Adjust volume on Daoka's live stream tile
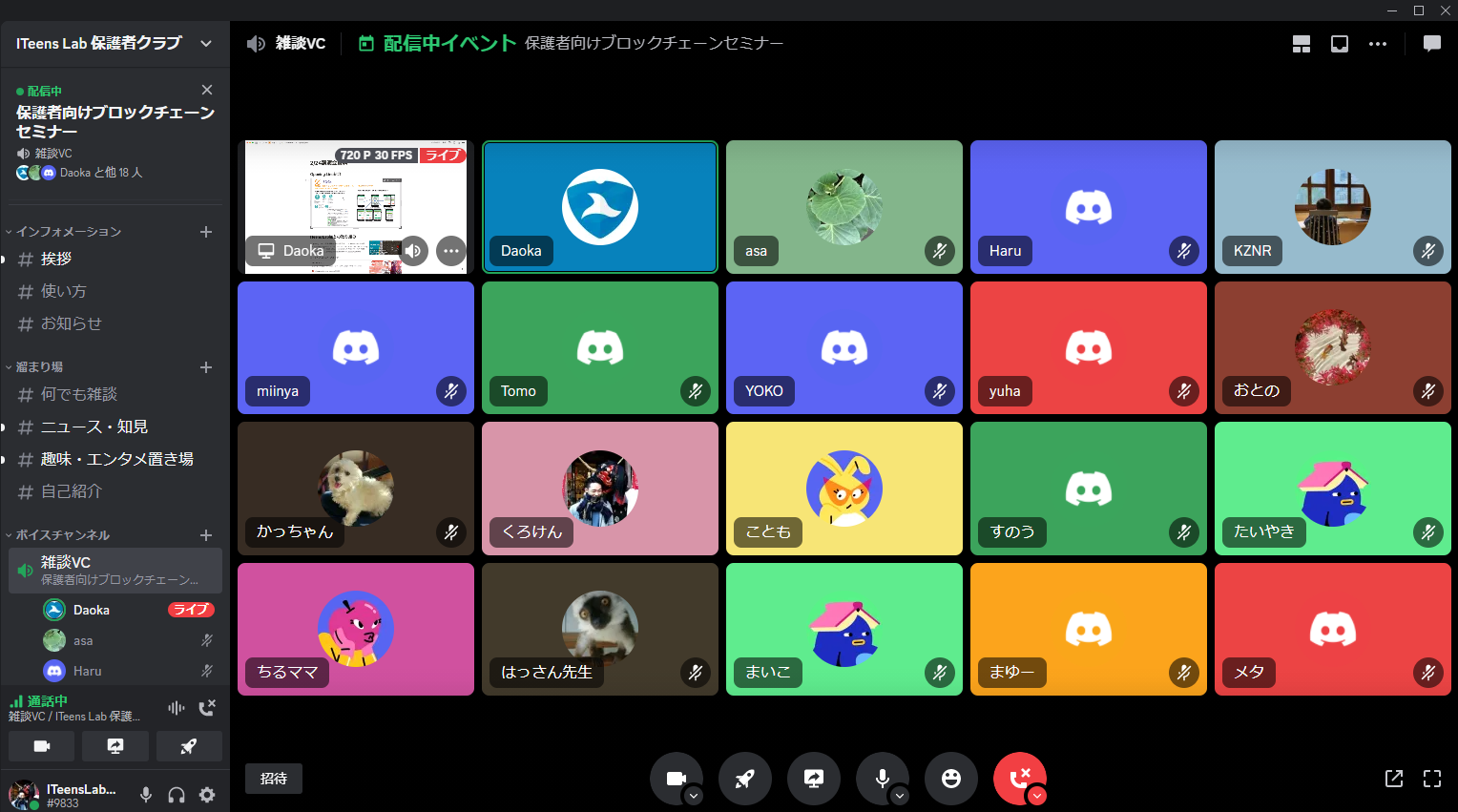Screen dimensions: 1458x812 (x=413, y=251)
